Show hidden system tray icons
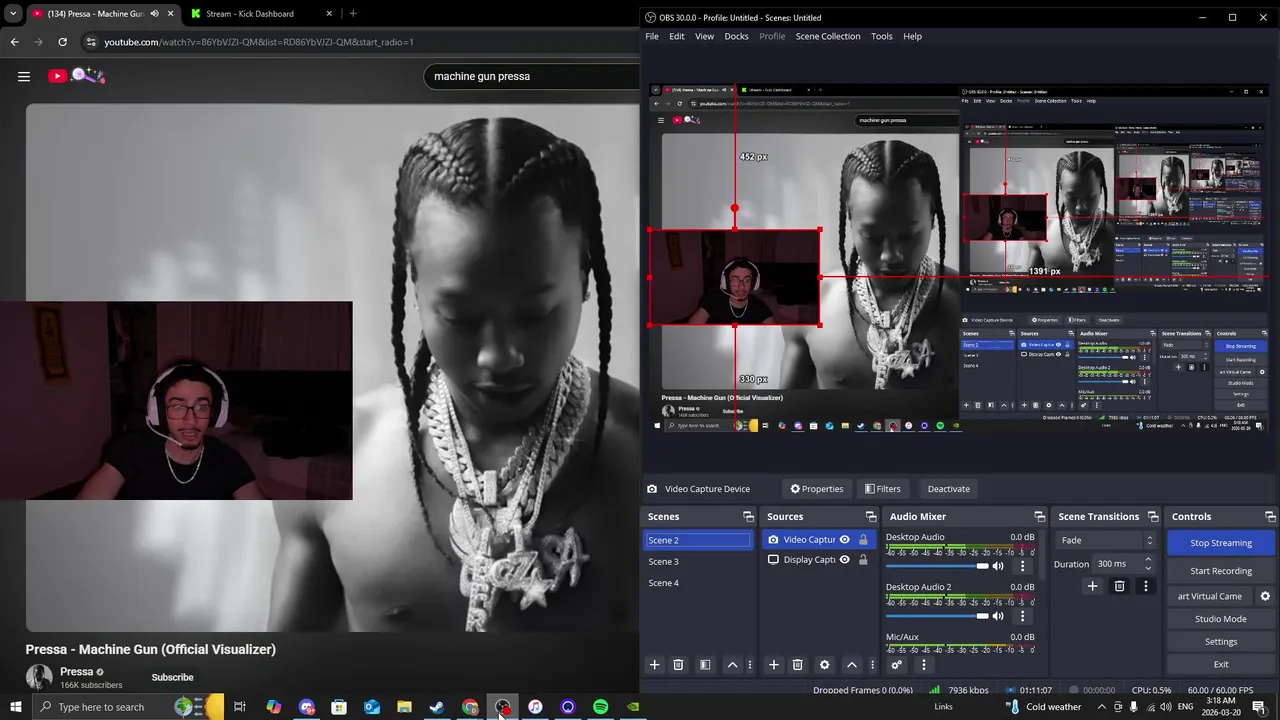The image size is (1280, 720). (1101, 707)
